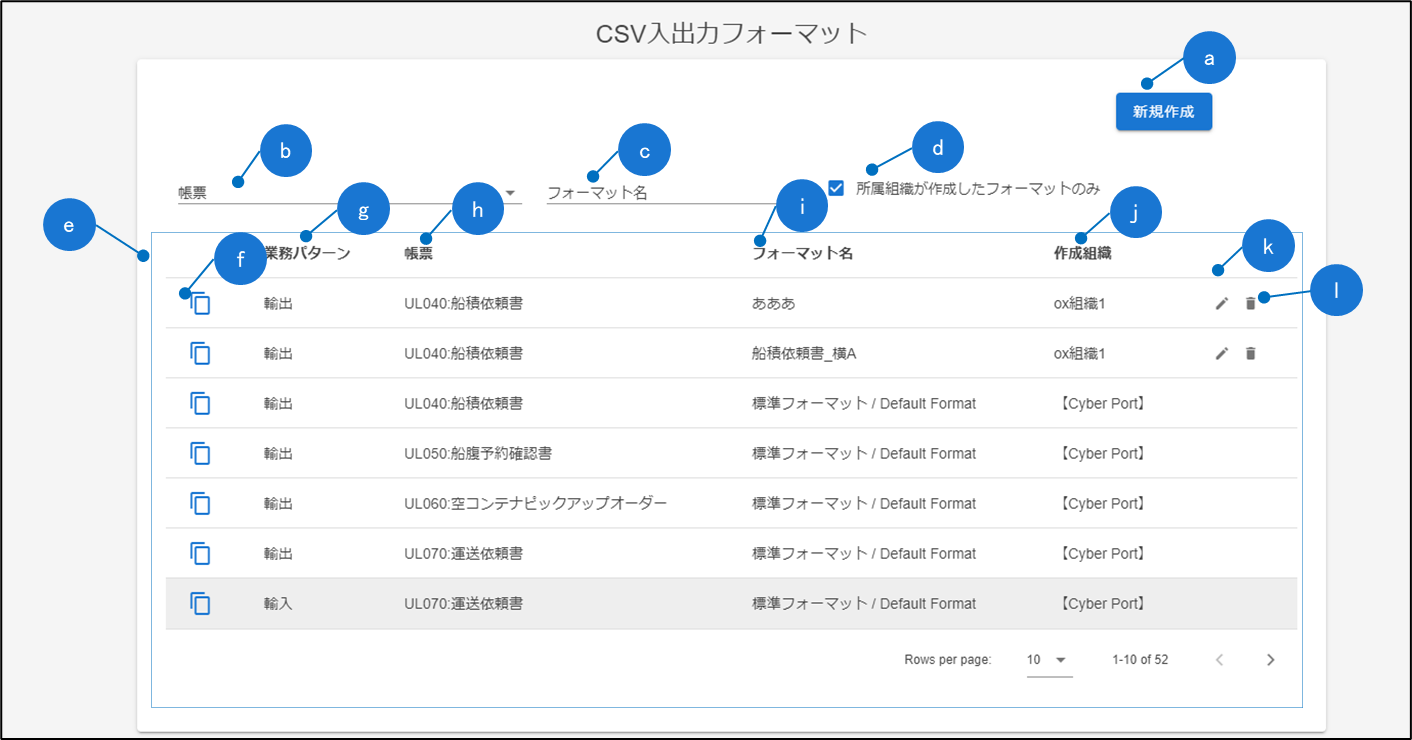Click the 新規作成 button
The image size is (1412, 740).
[x=1163, y=112]
